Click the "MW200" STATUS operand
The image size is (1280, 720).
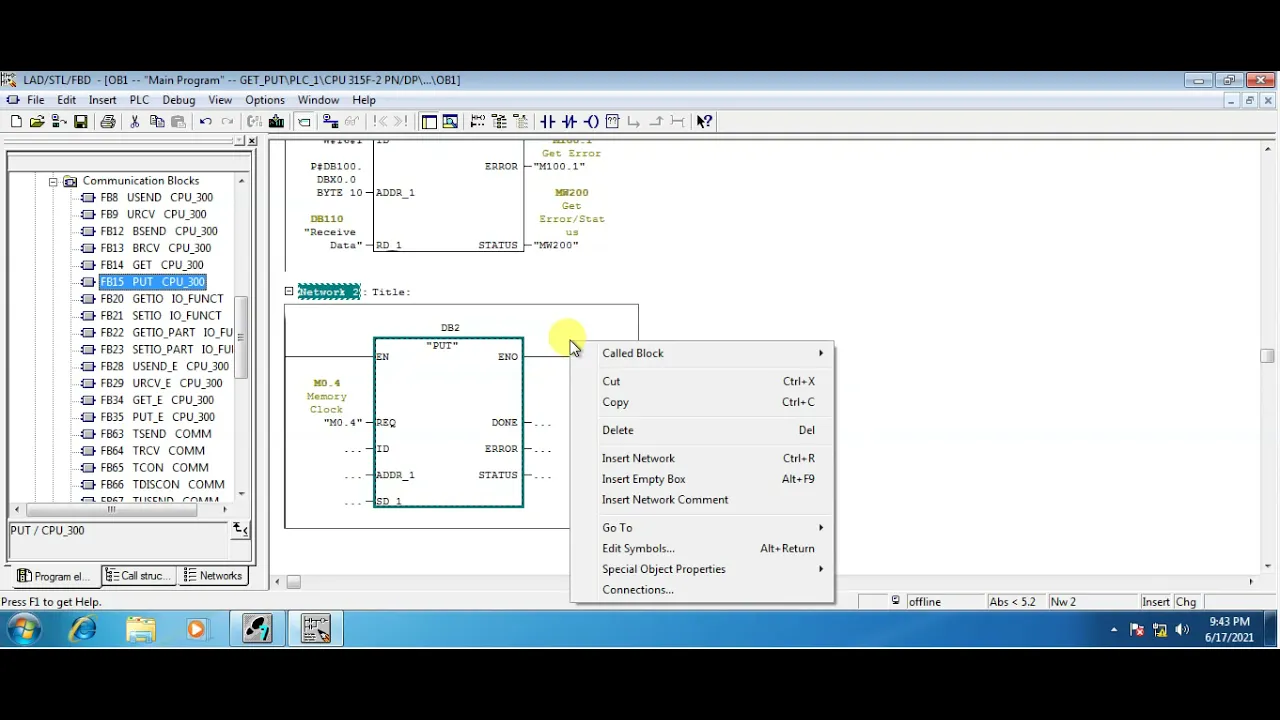click(x=556, y=245)
